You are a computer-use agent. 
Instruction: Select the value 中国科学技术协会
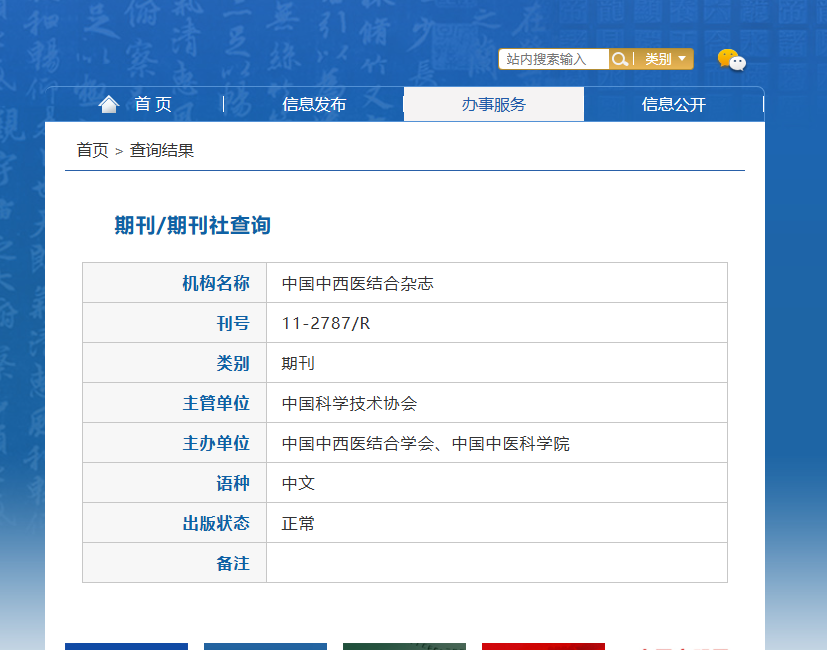pyautogui.click(x=349, y=404)
